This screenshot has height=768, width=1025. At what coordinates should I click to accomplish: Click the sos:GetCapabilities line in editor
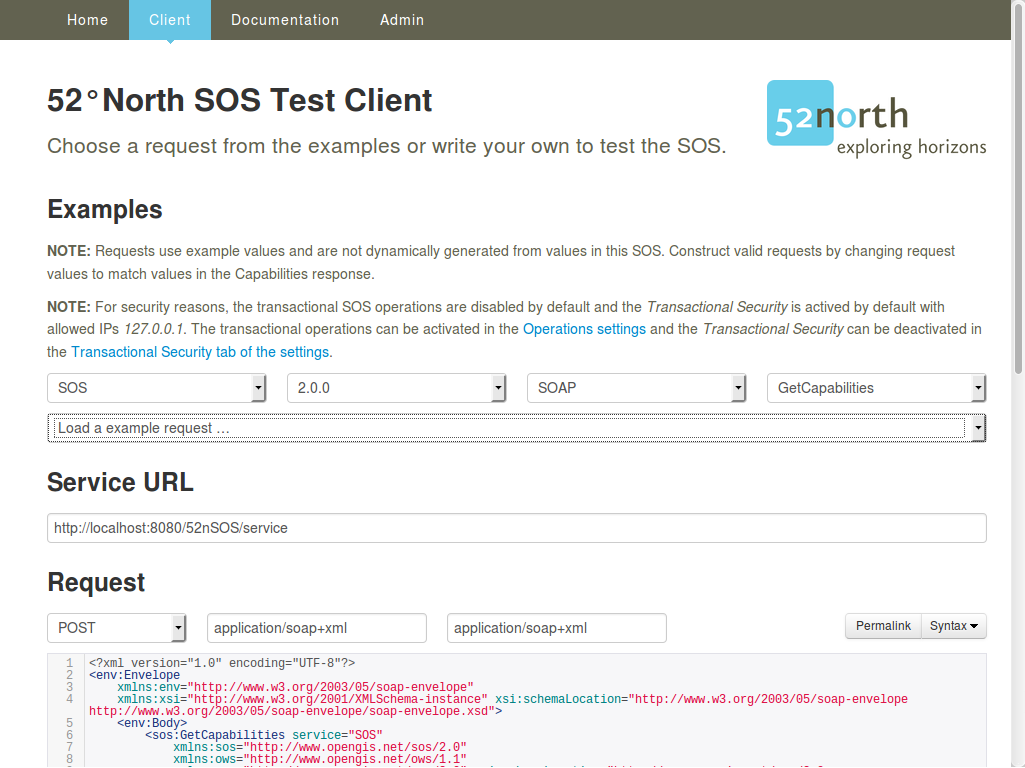click(264, 735)
